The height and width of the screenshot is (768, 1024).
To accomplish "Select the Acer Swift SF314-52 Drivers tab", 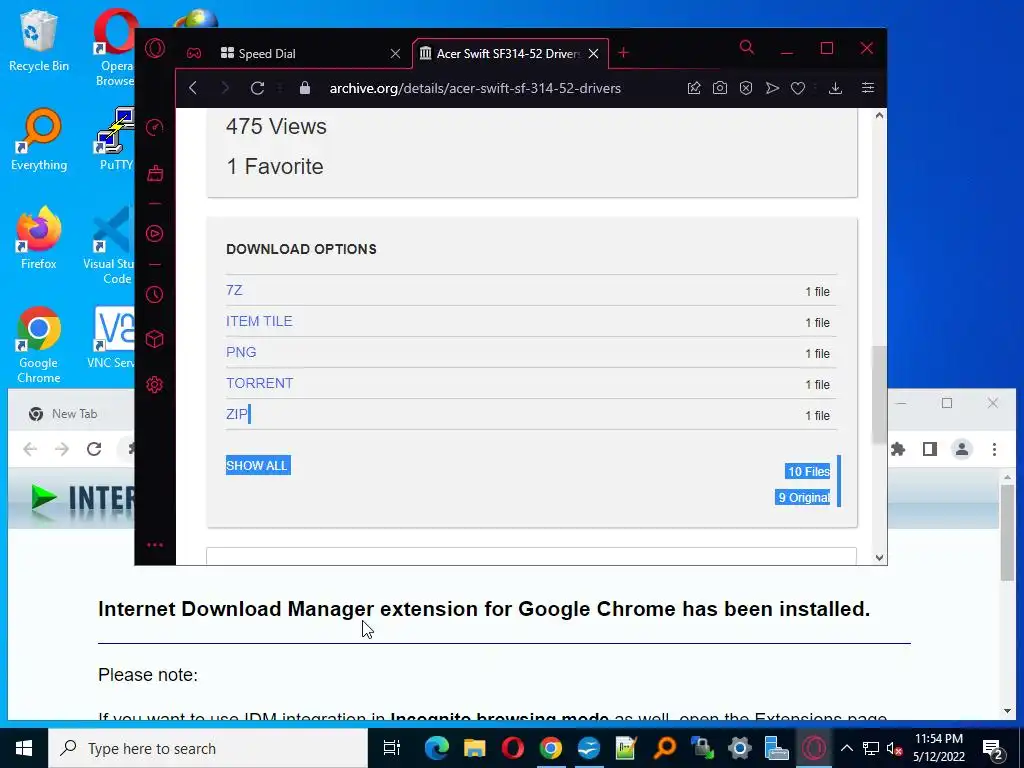I will [511, 54].
